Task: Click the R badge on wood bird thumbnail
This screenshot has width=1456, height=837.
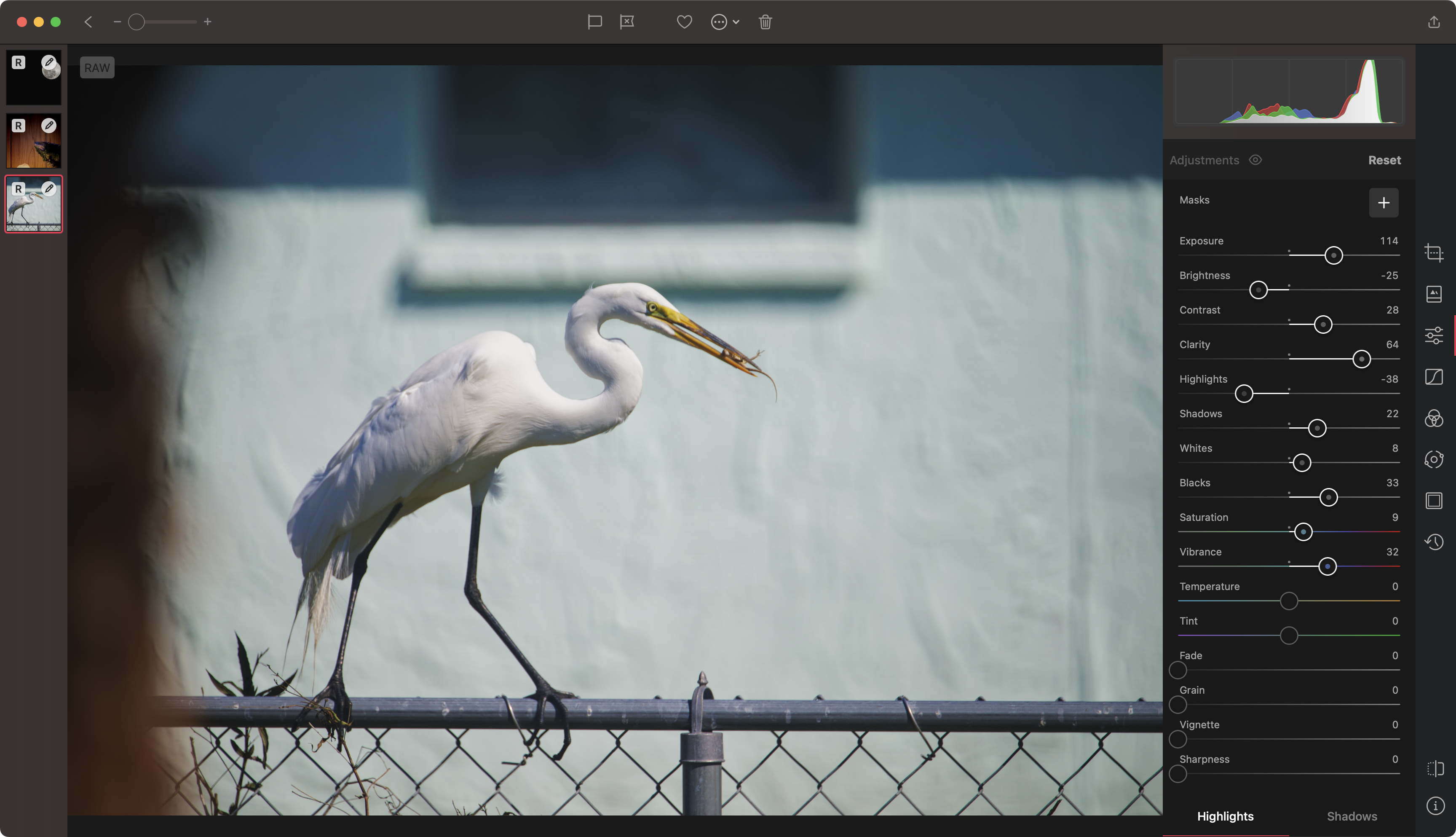Action: tap(19, 125)
